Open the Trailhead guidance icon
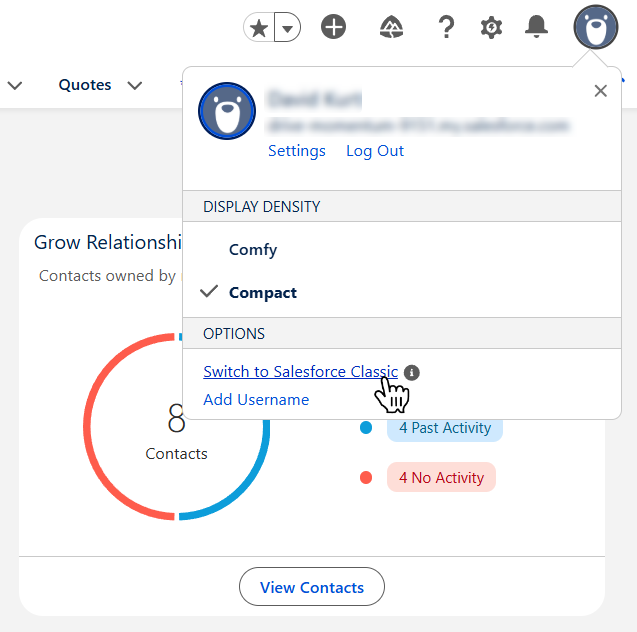The height and width of the screenshot is (632, 637). click(391, 27)
